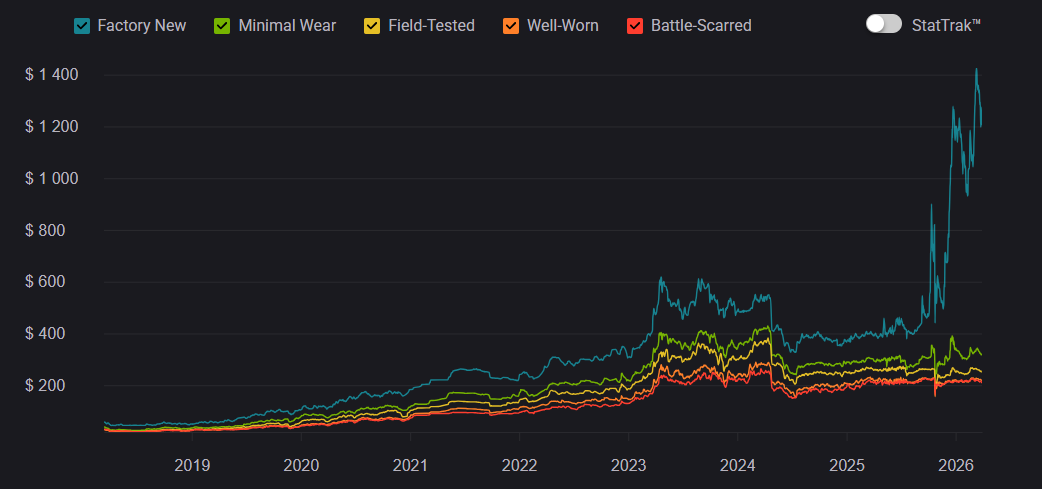The image size is (1042, 489).
Task: Disable the orange Well-Worn checkbox
Action: point(510,25)
